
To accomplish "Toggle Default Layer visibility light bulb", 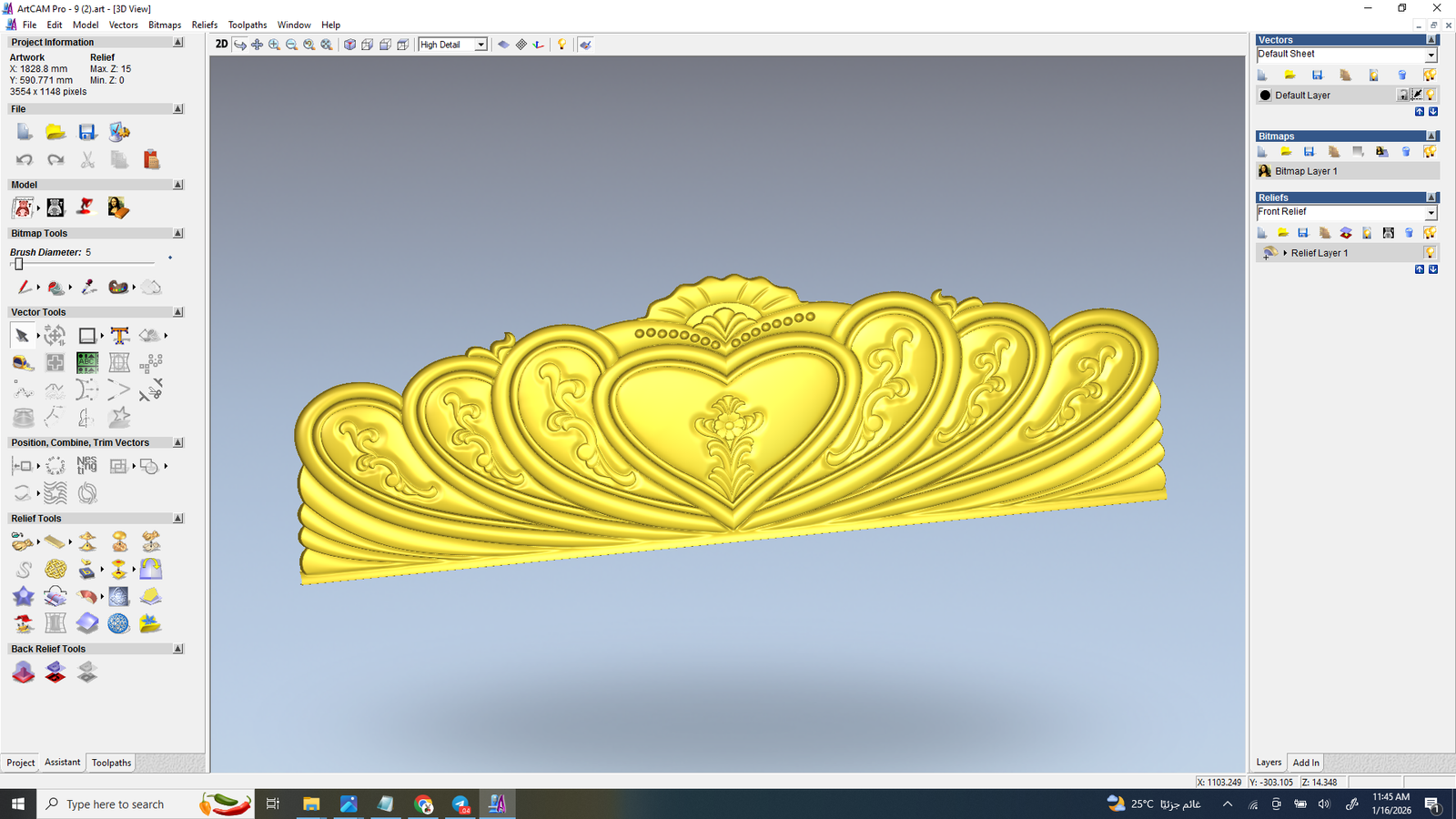I will coord(1431,96).
